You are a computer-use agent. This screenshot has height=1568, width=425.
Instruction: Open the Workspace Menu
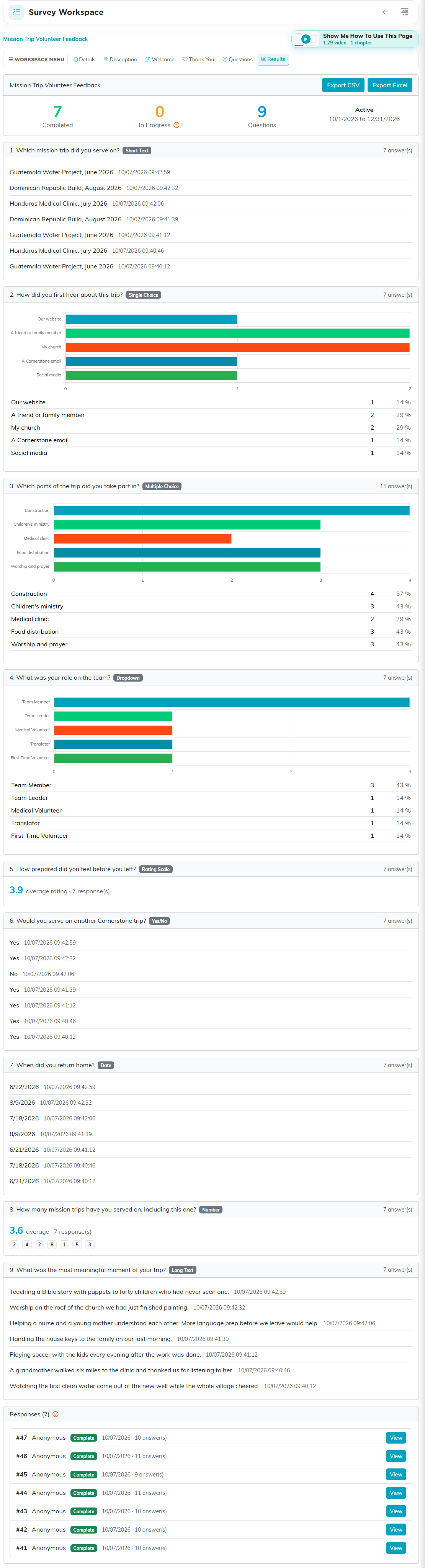click(x=36, y=60)
